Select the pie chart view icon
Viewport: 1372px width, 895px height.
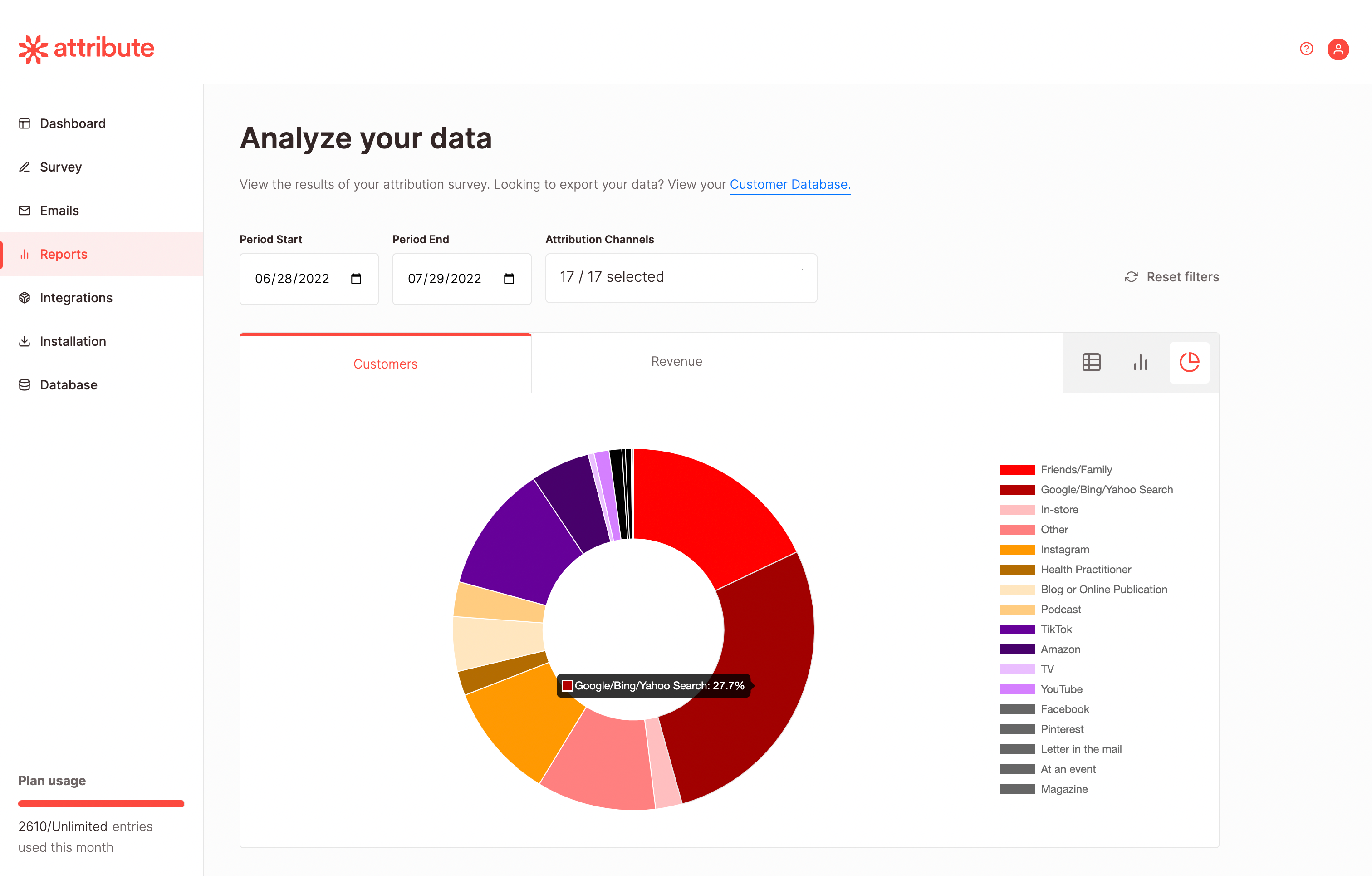[x=1189, y=362]
